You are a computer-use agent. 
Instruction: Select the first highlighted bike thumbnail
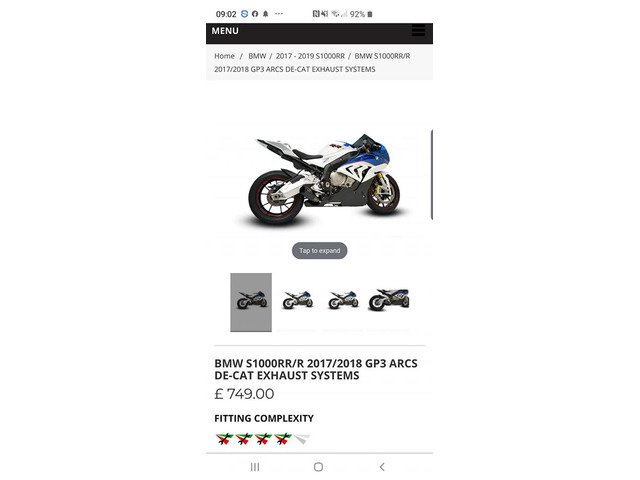(x=251, y=302)
